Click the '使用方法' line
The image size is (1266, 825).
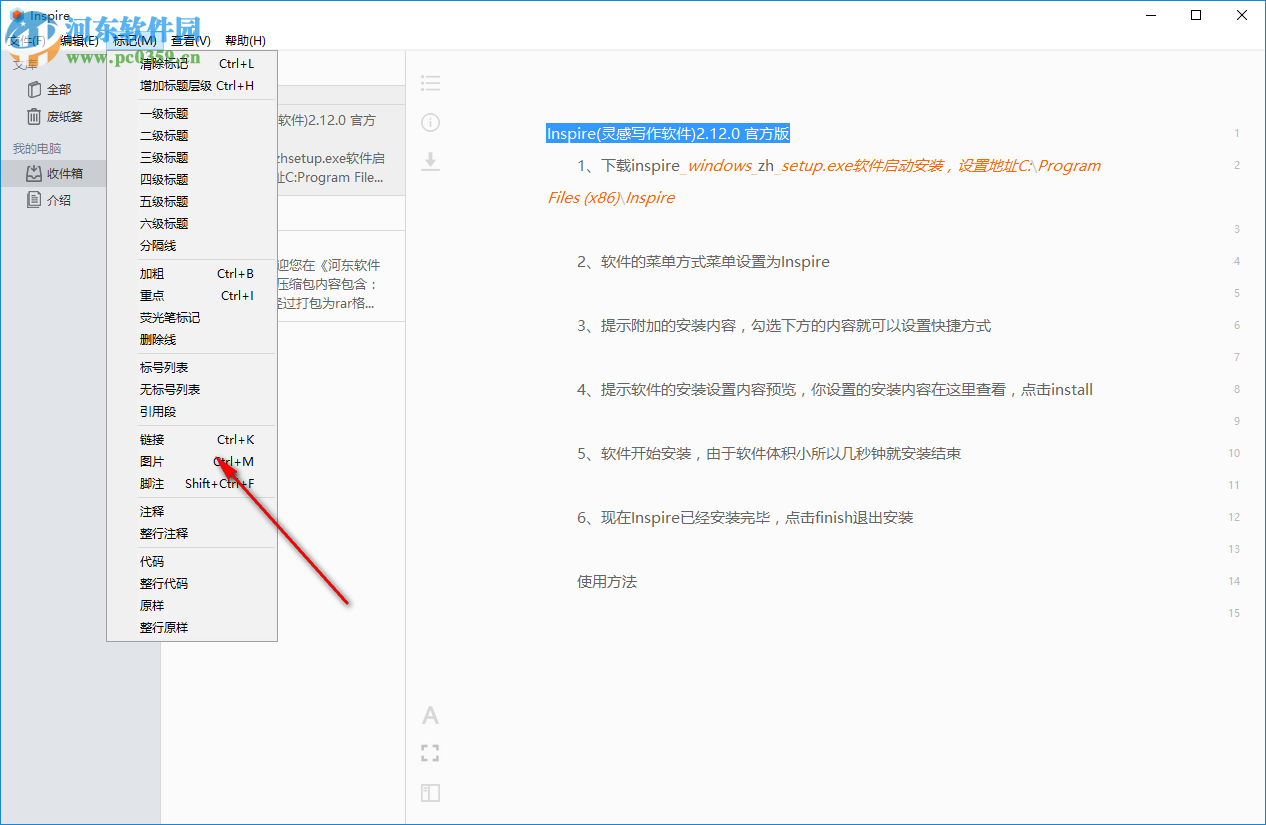coord(607,582)
